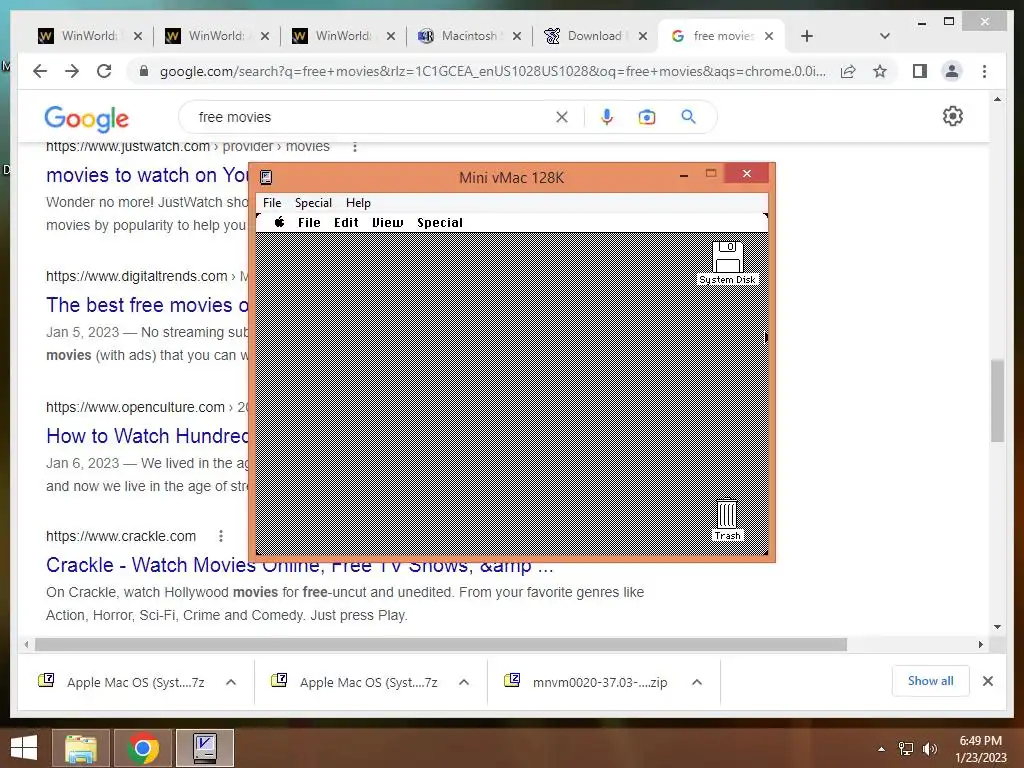Switch to Chrome on the taskbar

coord(143,748)
